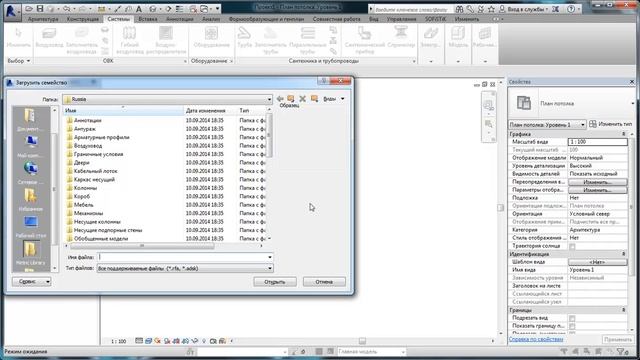This screenshot has height=360, width=640.
Task: Expand the Папка Russia folder dropdown
Action: click(269, 99)
